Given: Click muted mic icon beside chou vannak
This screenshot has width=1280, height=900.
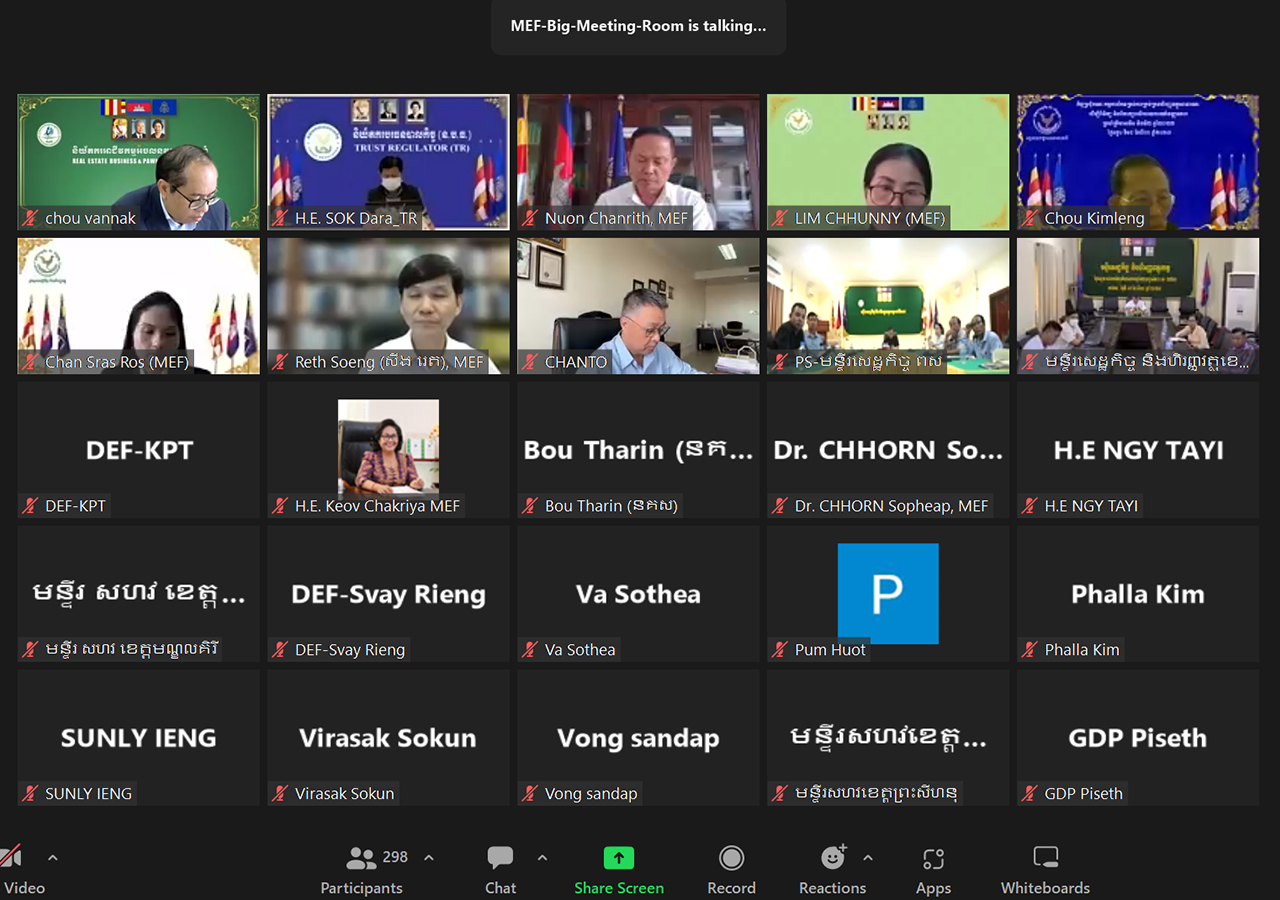Looking at the screenshot, I should click(31, 218).
